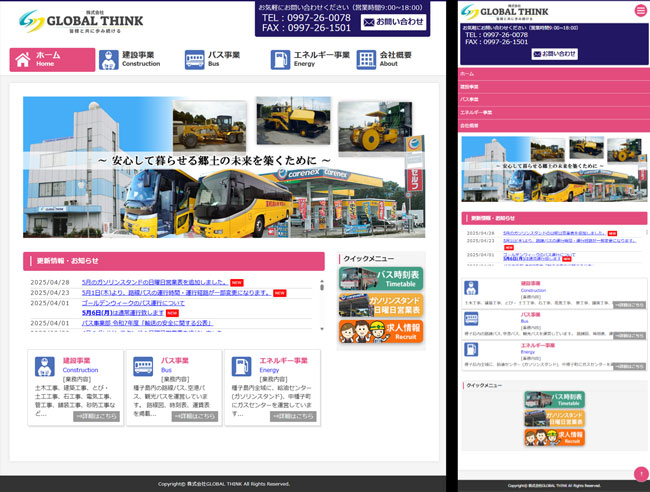
Task: Click the fuel pump icon in Energy nav
Action: click(281, 60)
